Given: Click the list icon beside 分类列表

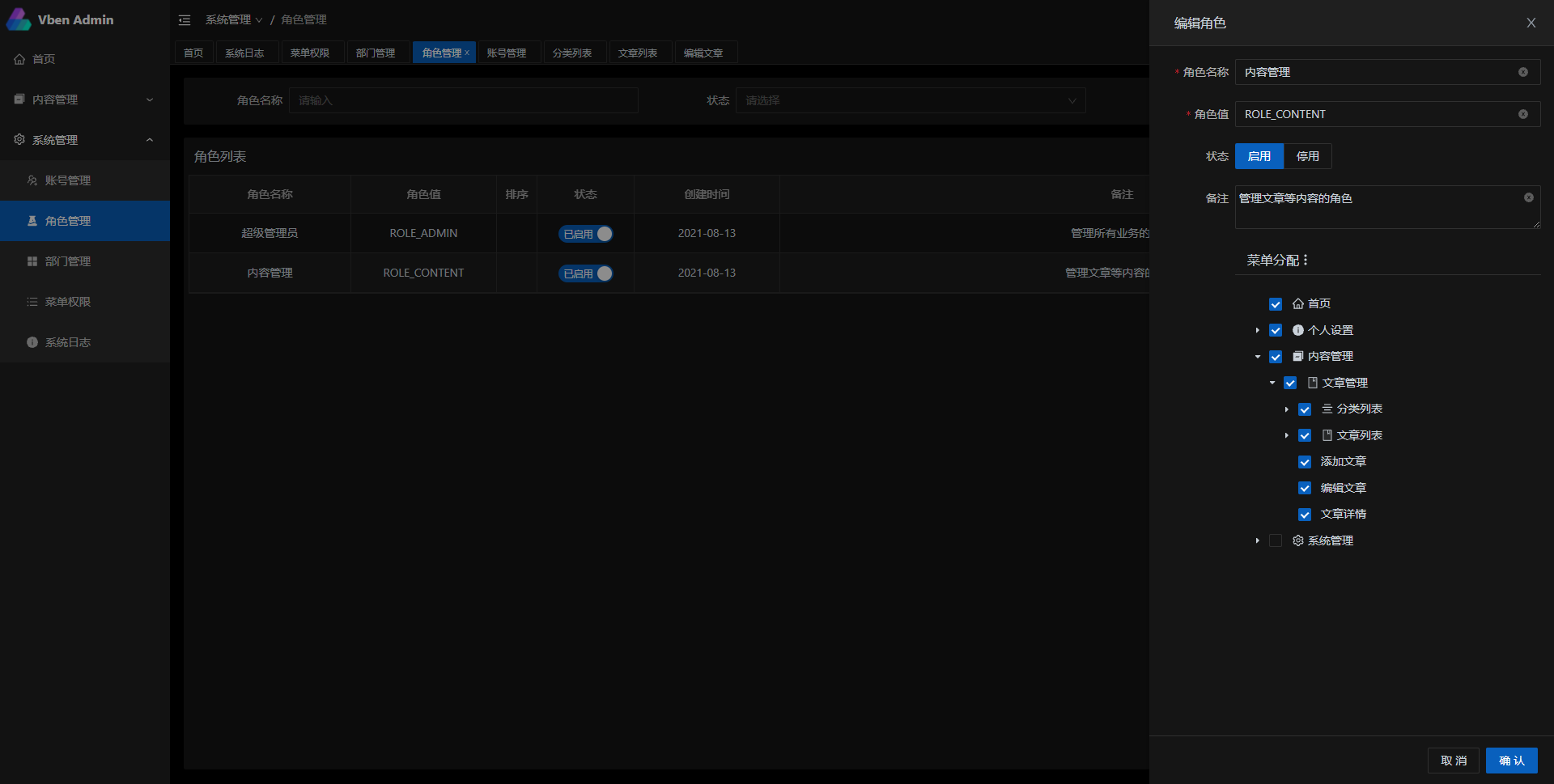Looking at the screenshot, I should (x=1327, y=409).
